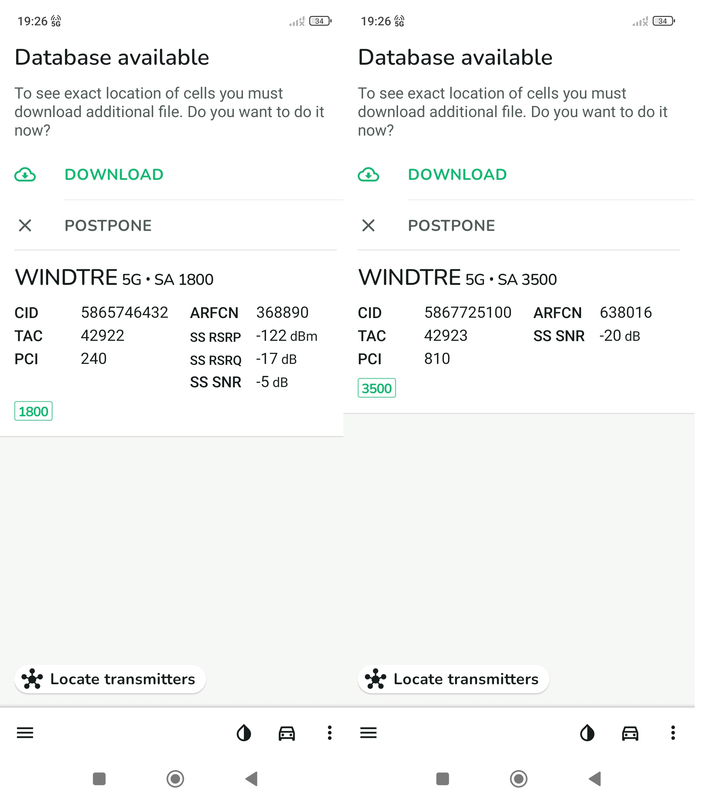The image size is (705, 800).
Task: Click WINDTRE 5G SA 1800 cell heading
Action: [114, 278]
